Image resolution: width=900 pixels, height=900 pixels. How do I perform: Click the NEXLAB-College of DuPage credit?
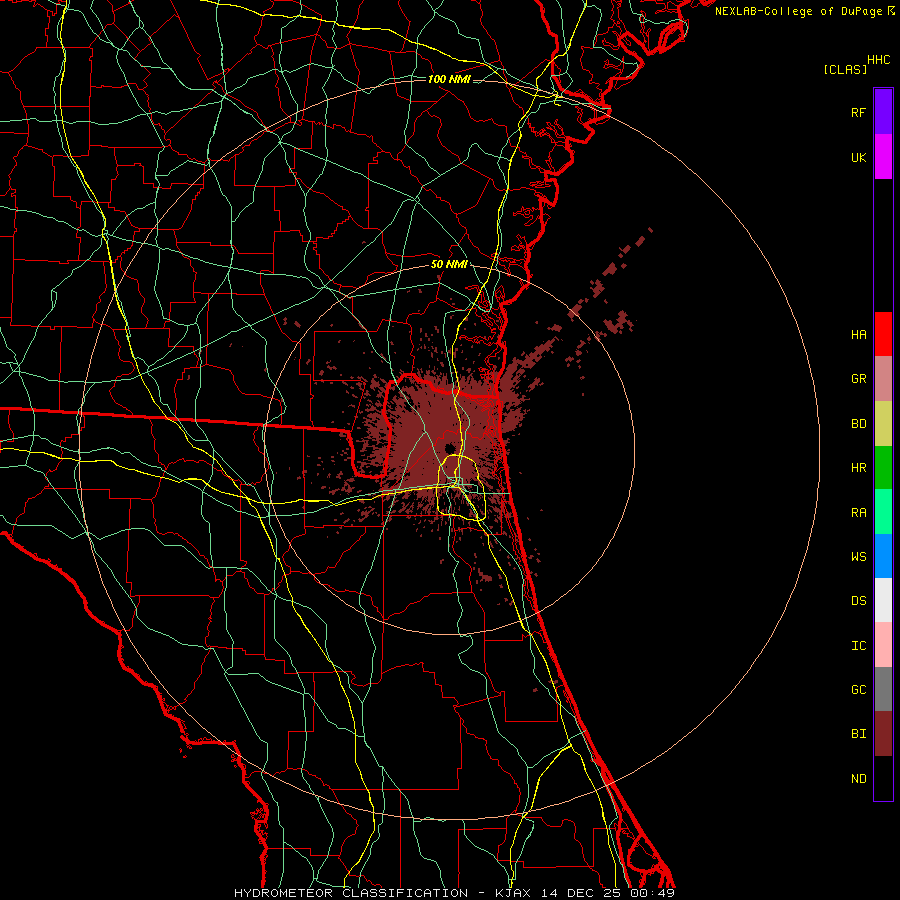tap(799, 11)
